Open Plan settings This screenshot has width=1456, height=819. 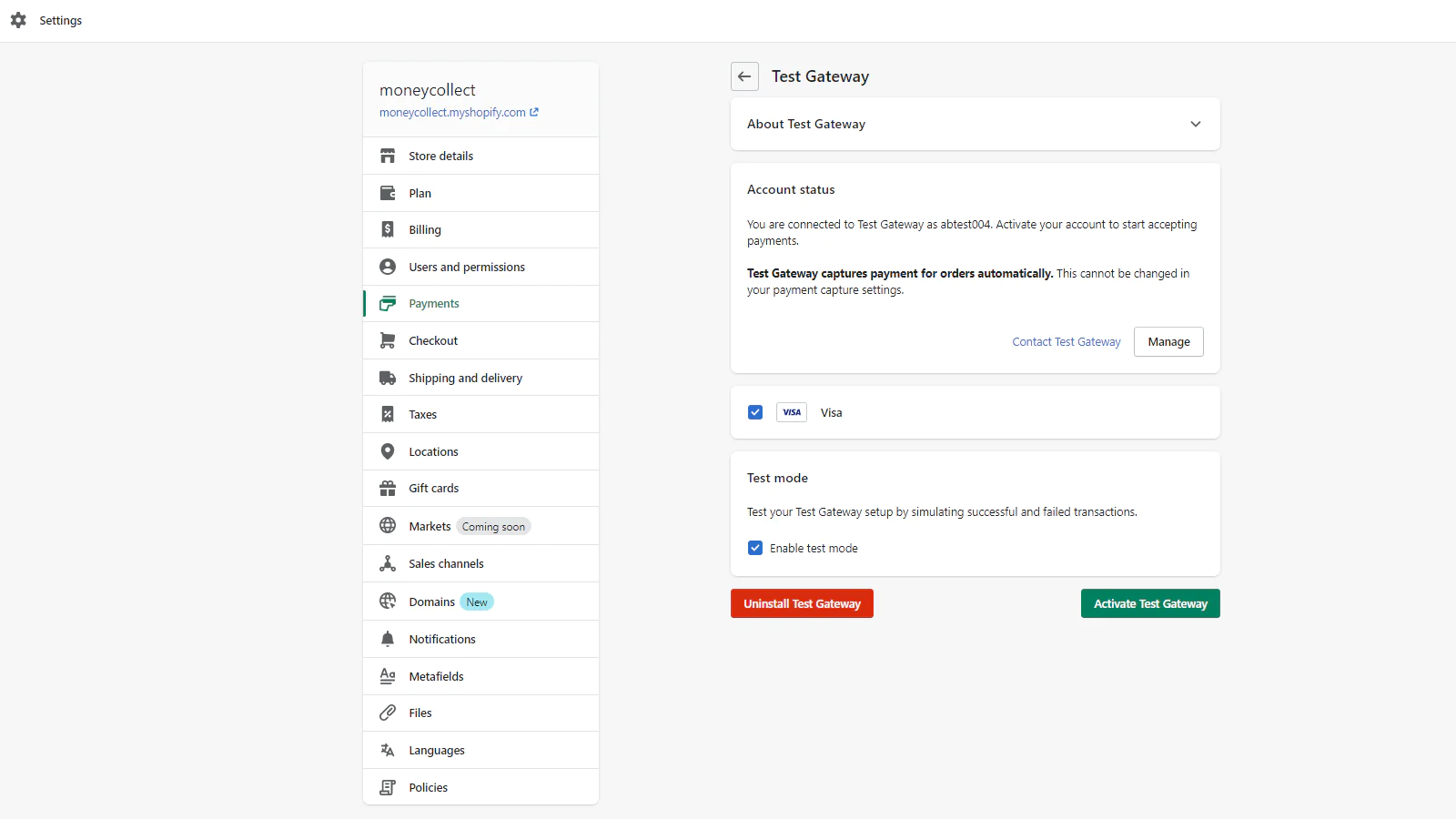coord(480,193)
